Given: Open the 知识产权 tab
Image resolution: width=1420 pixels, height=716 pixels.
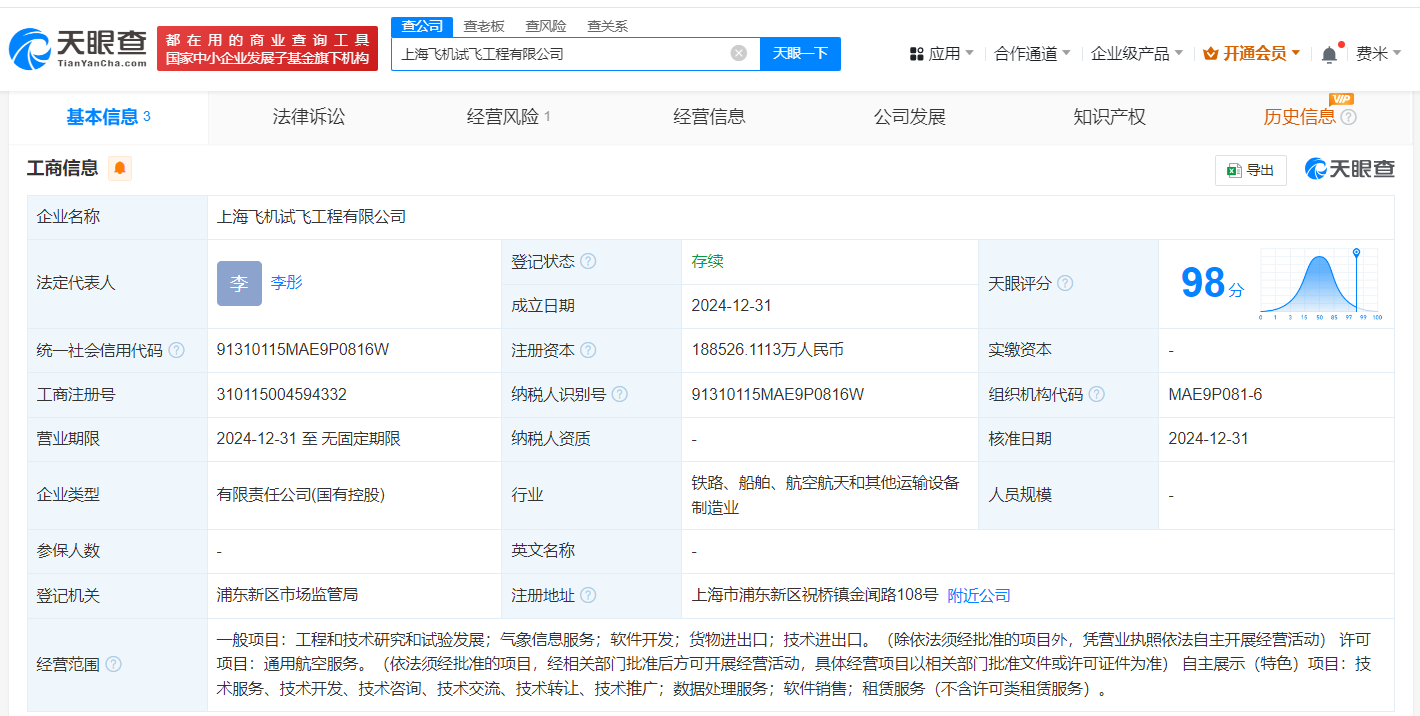Looking at the screenshot, I should click(1109, 117).
